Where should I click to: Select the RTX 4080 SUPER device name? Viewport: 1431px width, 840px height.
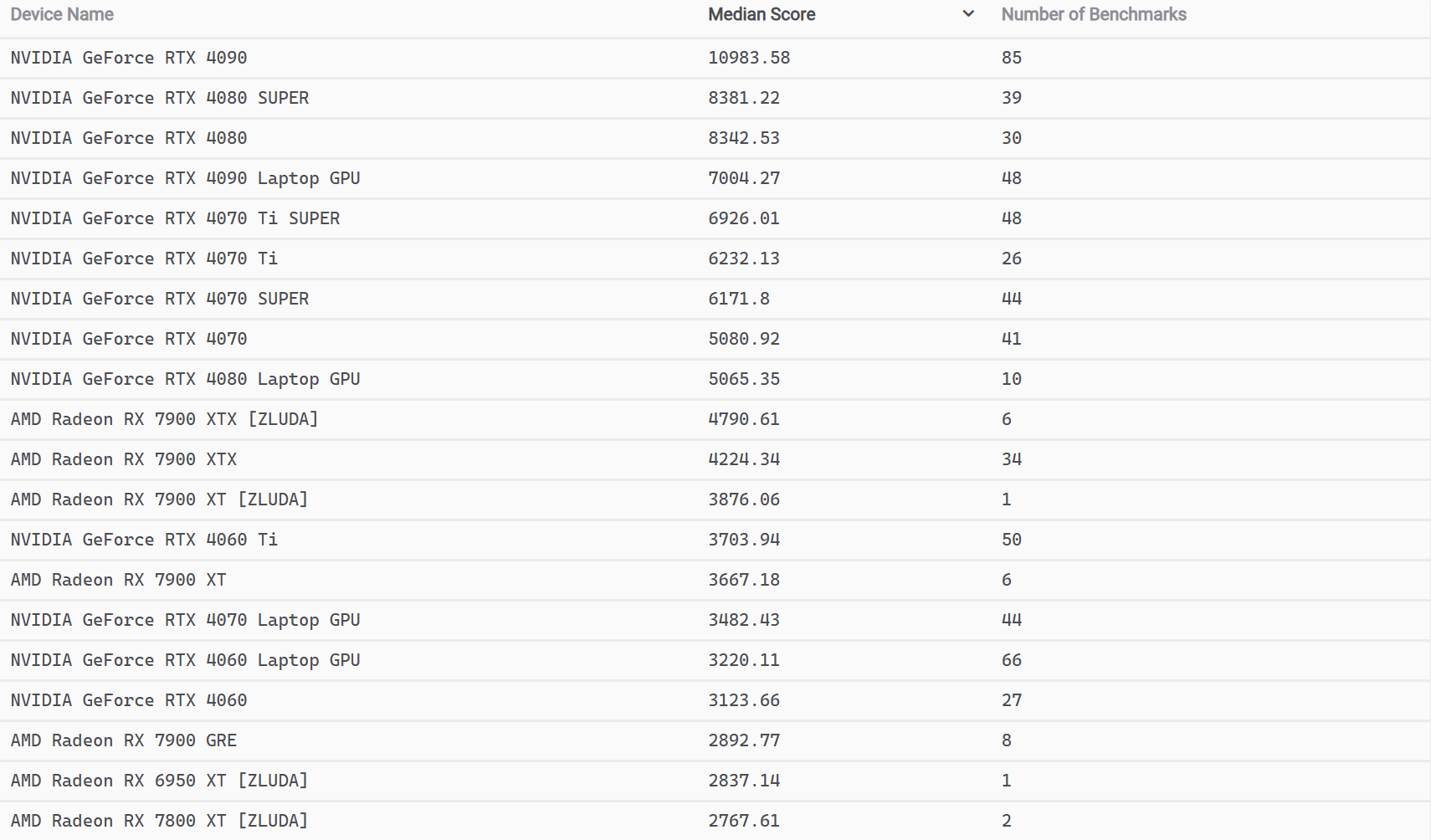[x=160, y=98]
